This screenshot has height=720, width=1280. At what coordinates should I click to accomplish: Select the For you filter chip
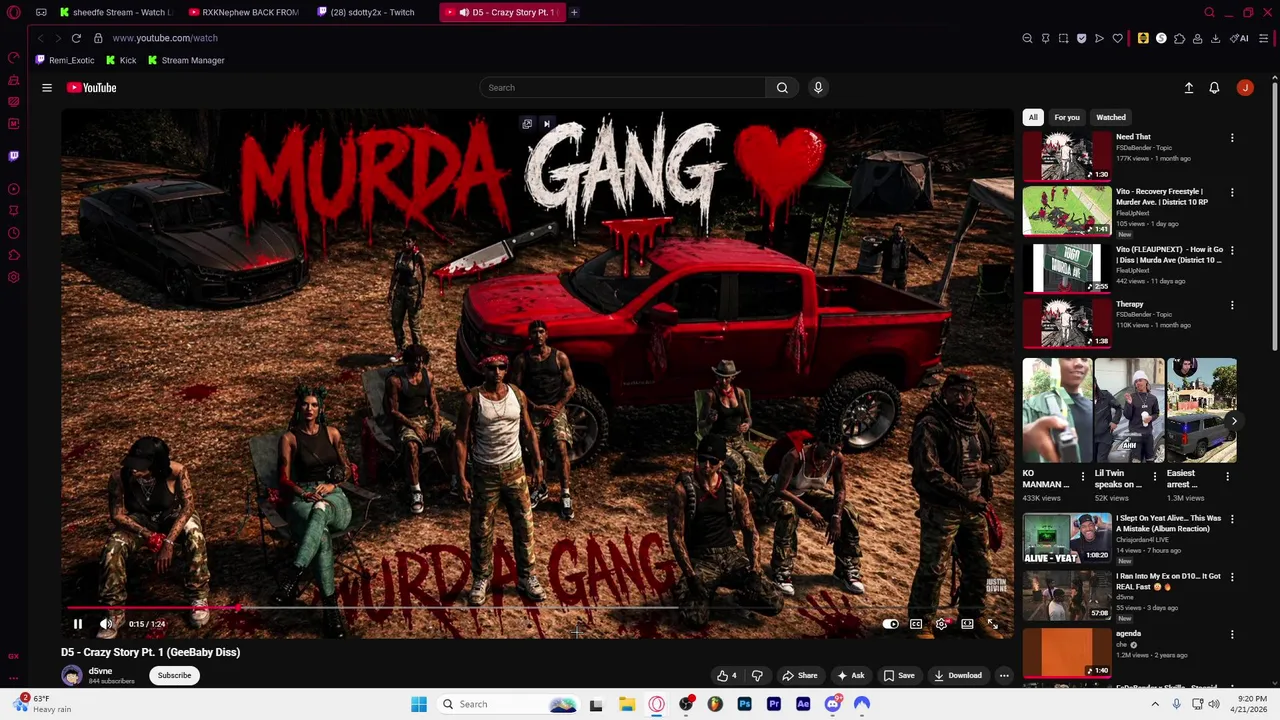coord(1067,117)
